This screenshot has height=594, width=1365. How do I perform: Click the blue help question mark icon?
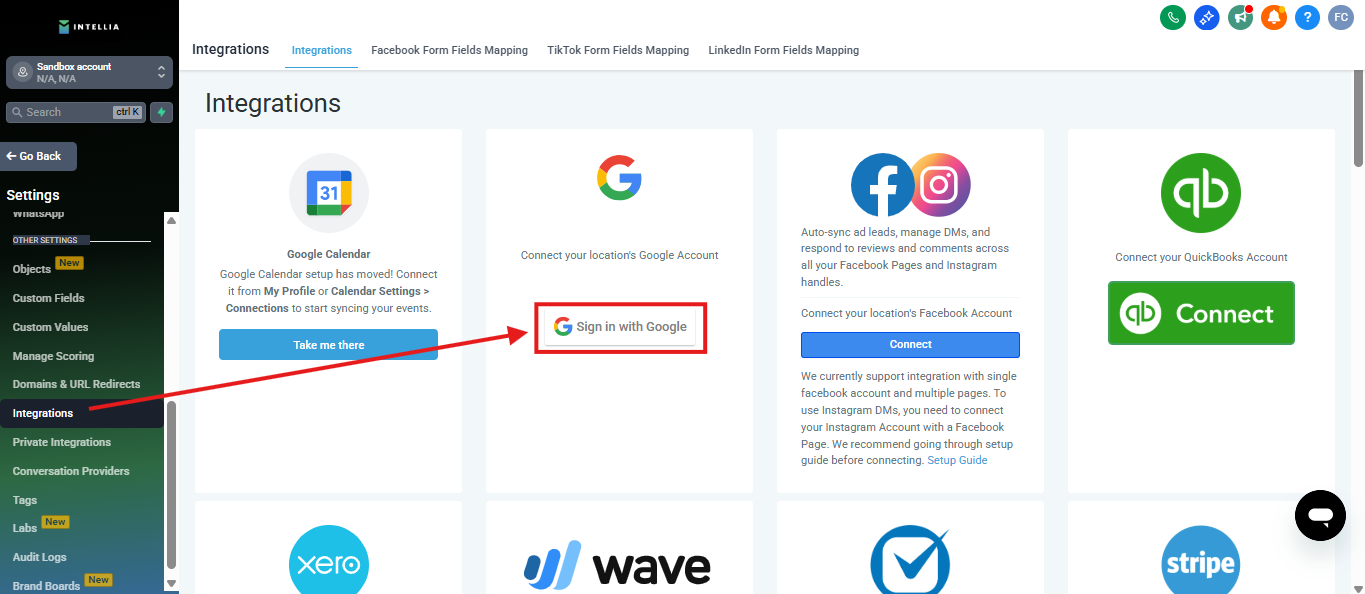click(1307, 17)
